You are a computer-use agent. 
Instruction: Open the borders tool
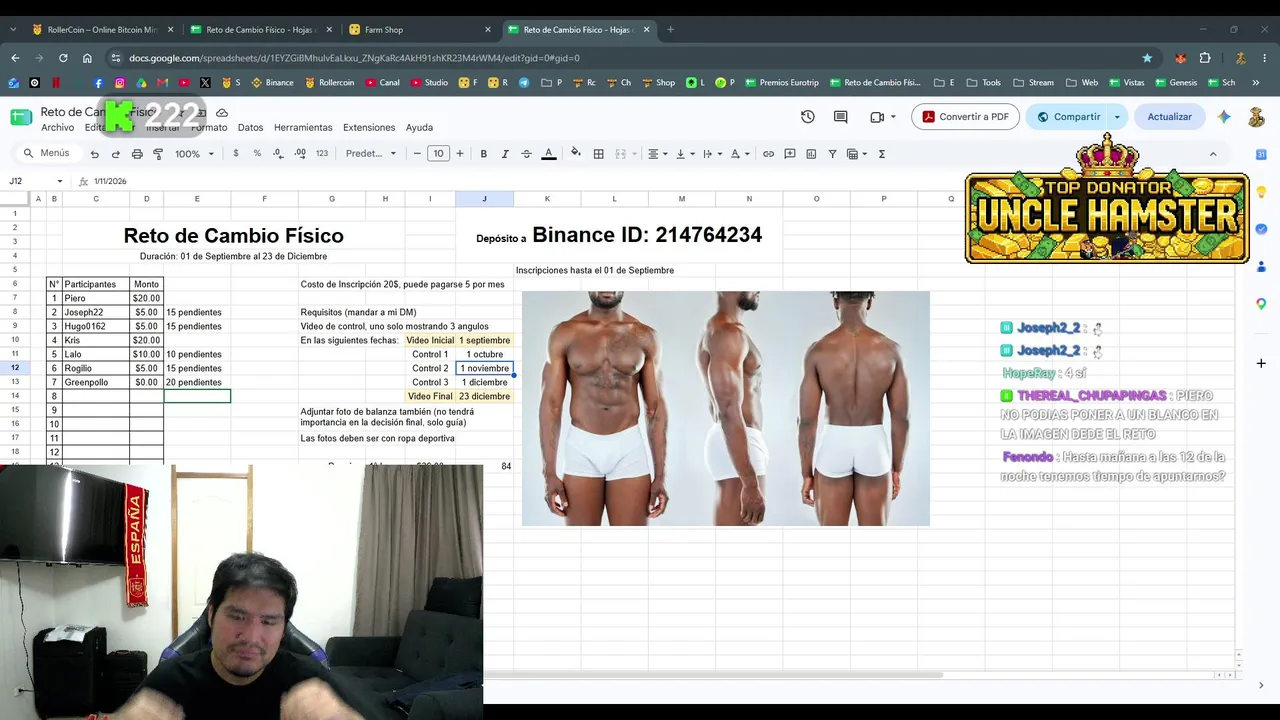tap(598, 154)
